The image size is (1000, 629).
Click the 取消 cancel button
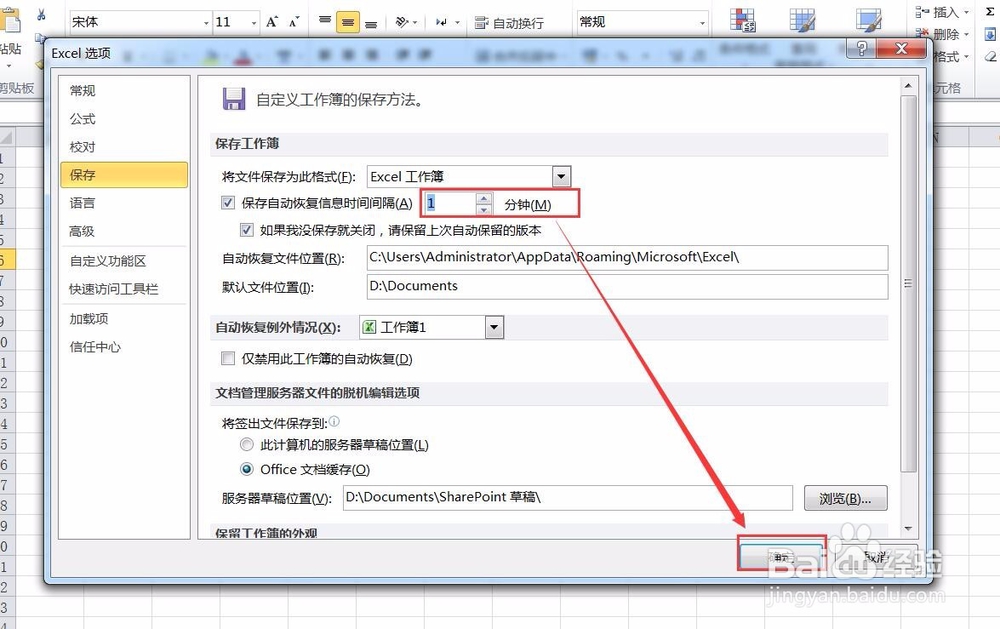[x=878, y=556]
